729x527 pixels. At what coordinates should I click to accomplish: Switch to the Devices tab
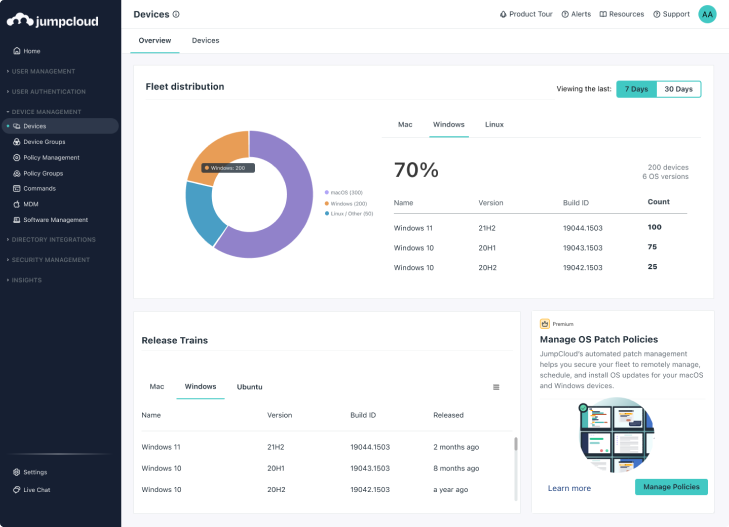205,40
